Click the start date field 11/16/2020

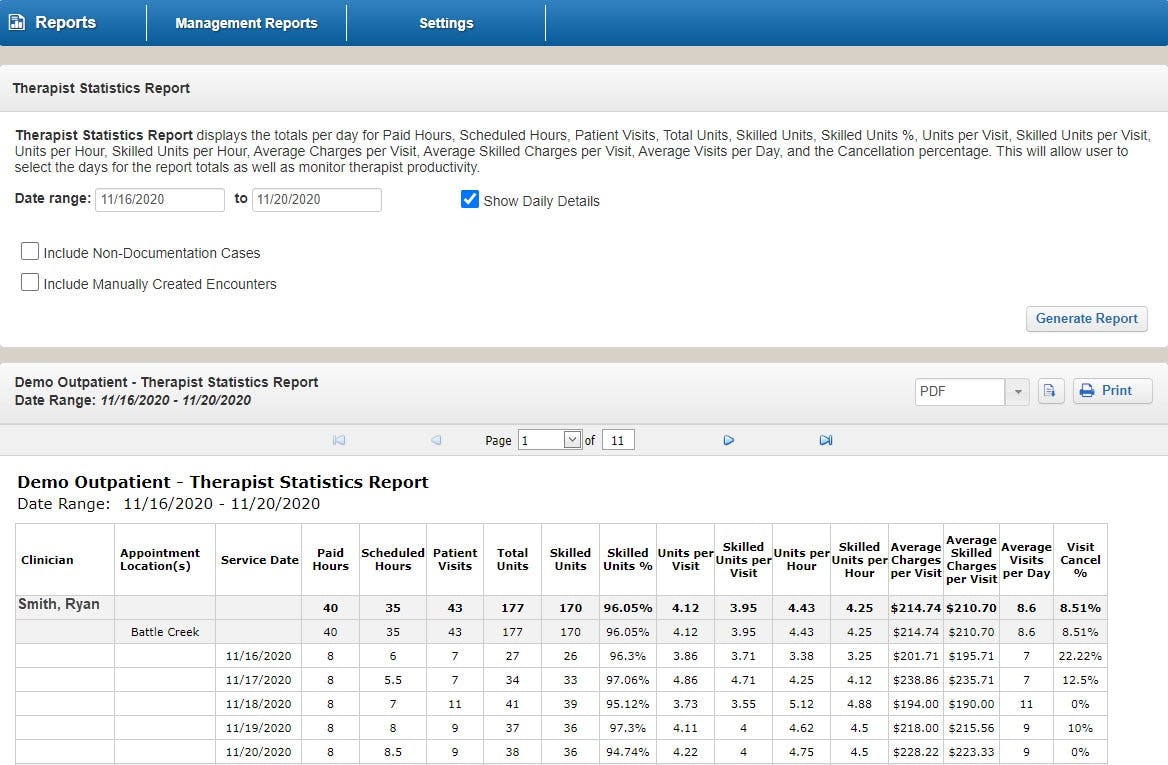pos(159,200)
